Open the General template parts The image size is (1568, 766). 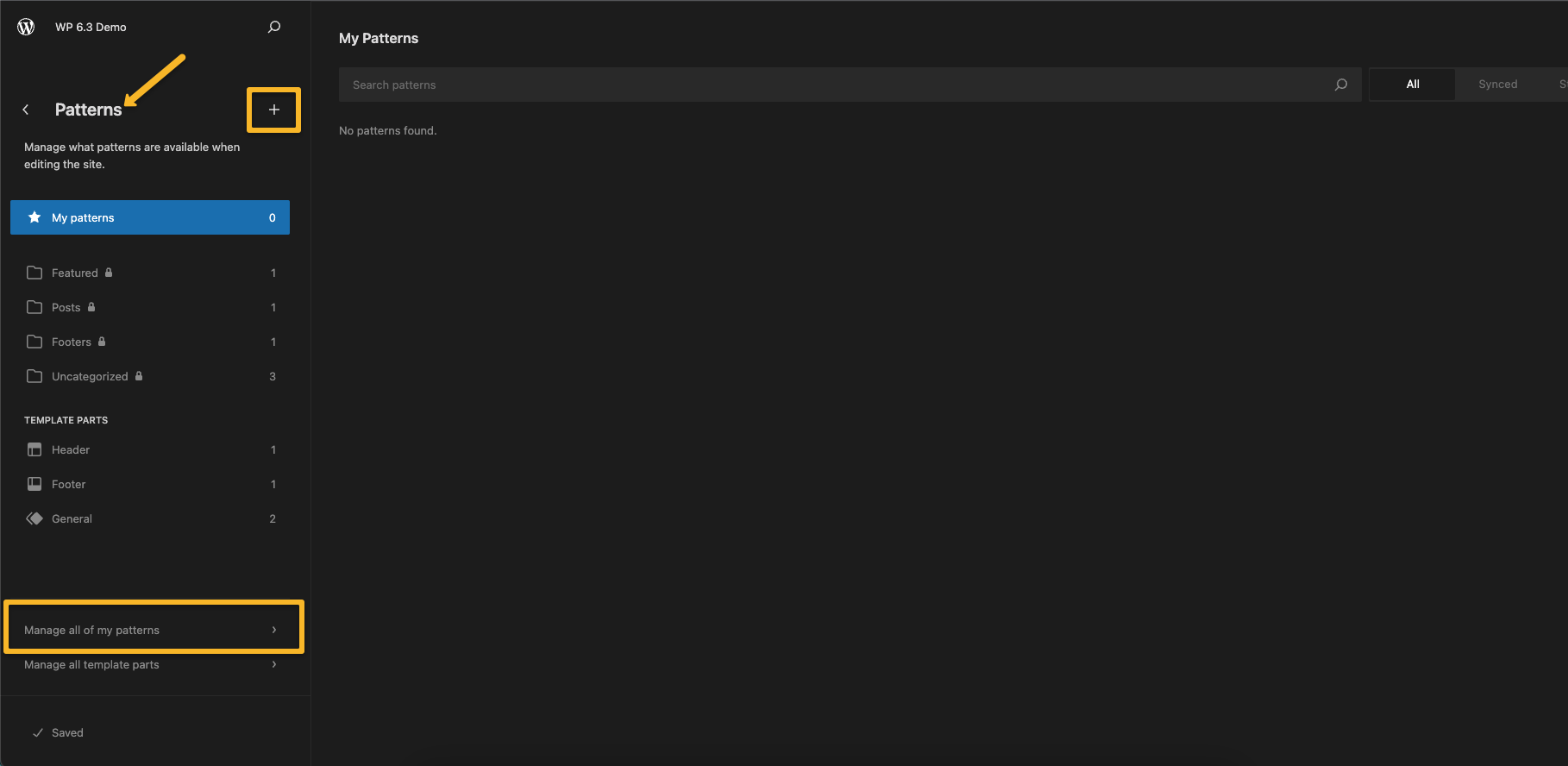pyautogui.click(x=150, y=518)
